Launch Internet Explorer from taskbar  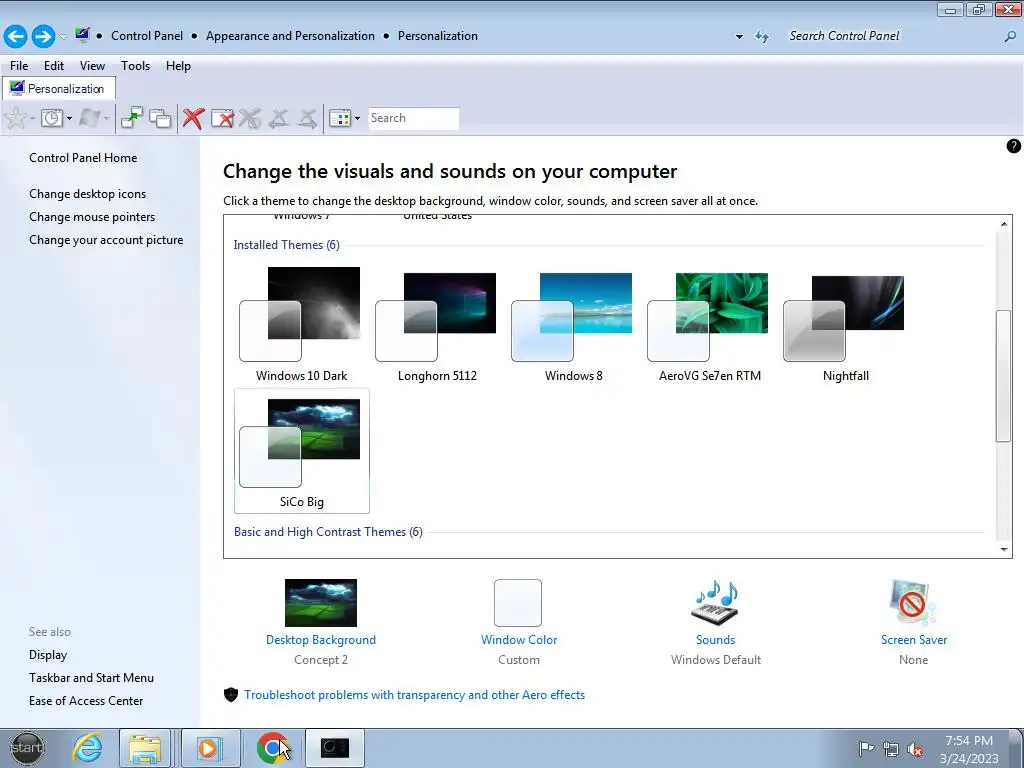[x=88, y=748]
